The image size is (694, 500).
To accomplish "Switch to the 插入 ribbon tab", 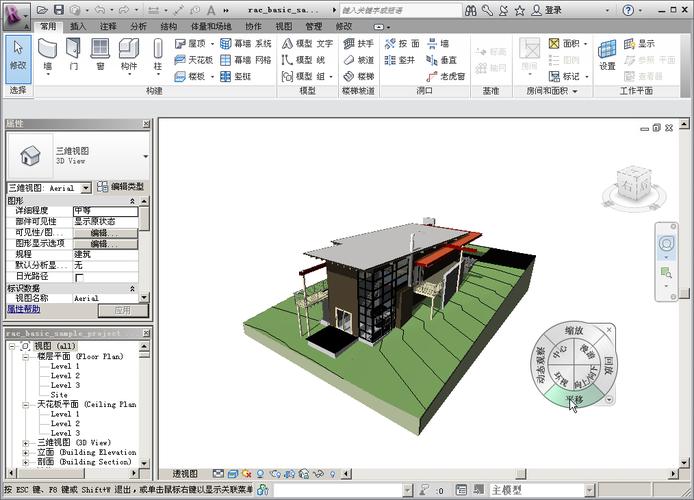I will pos(78,26).
